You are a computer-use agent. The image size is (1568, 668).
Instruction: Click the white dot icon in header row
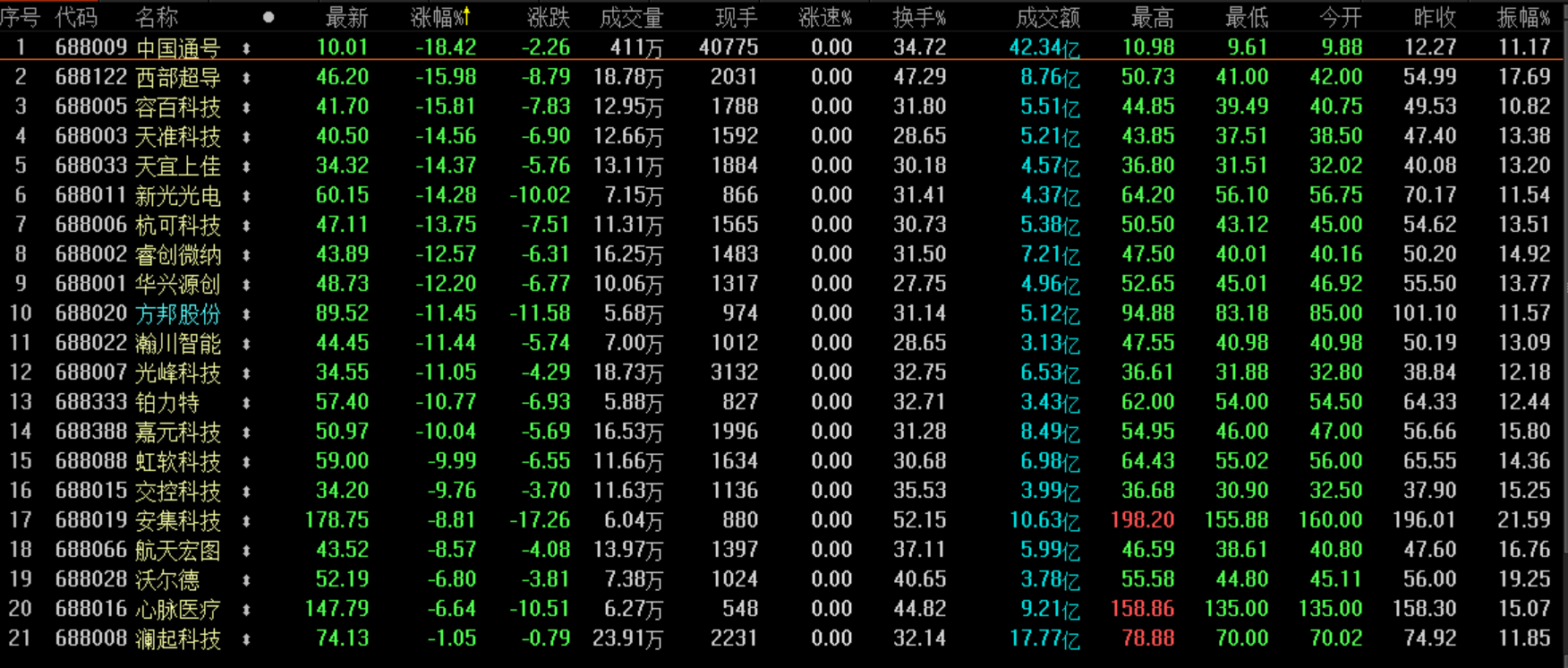coord(268,17)
